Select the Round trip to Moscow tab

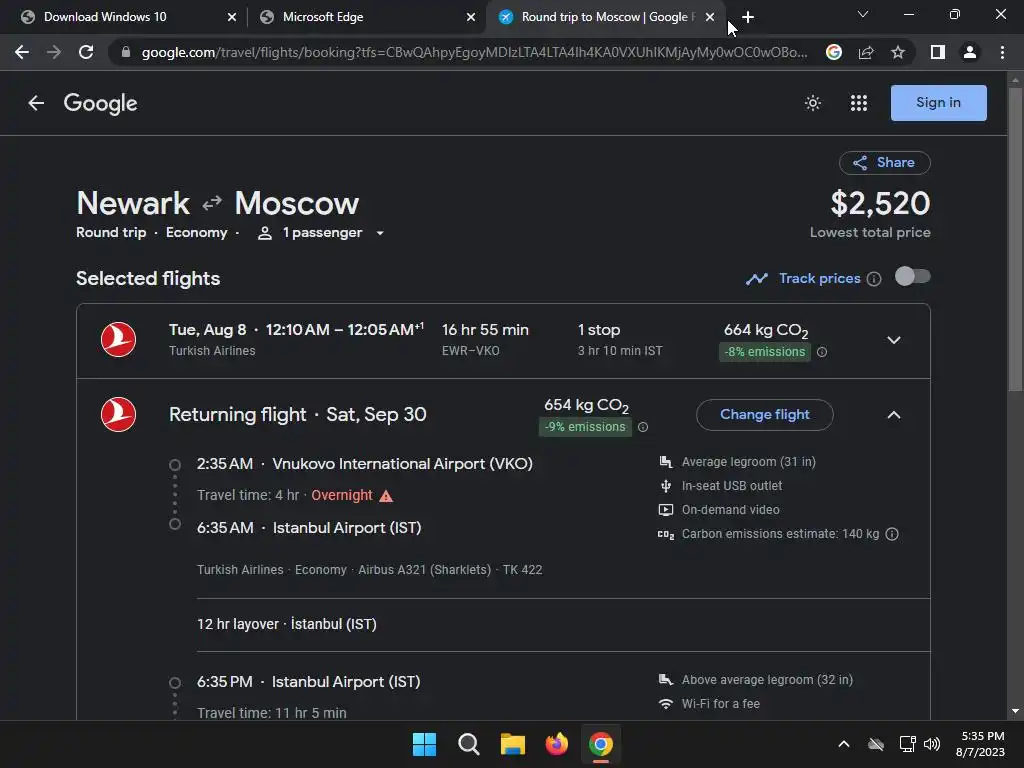point(606,17)
